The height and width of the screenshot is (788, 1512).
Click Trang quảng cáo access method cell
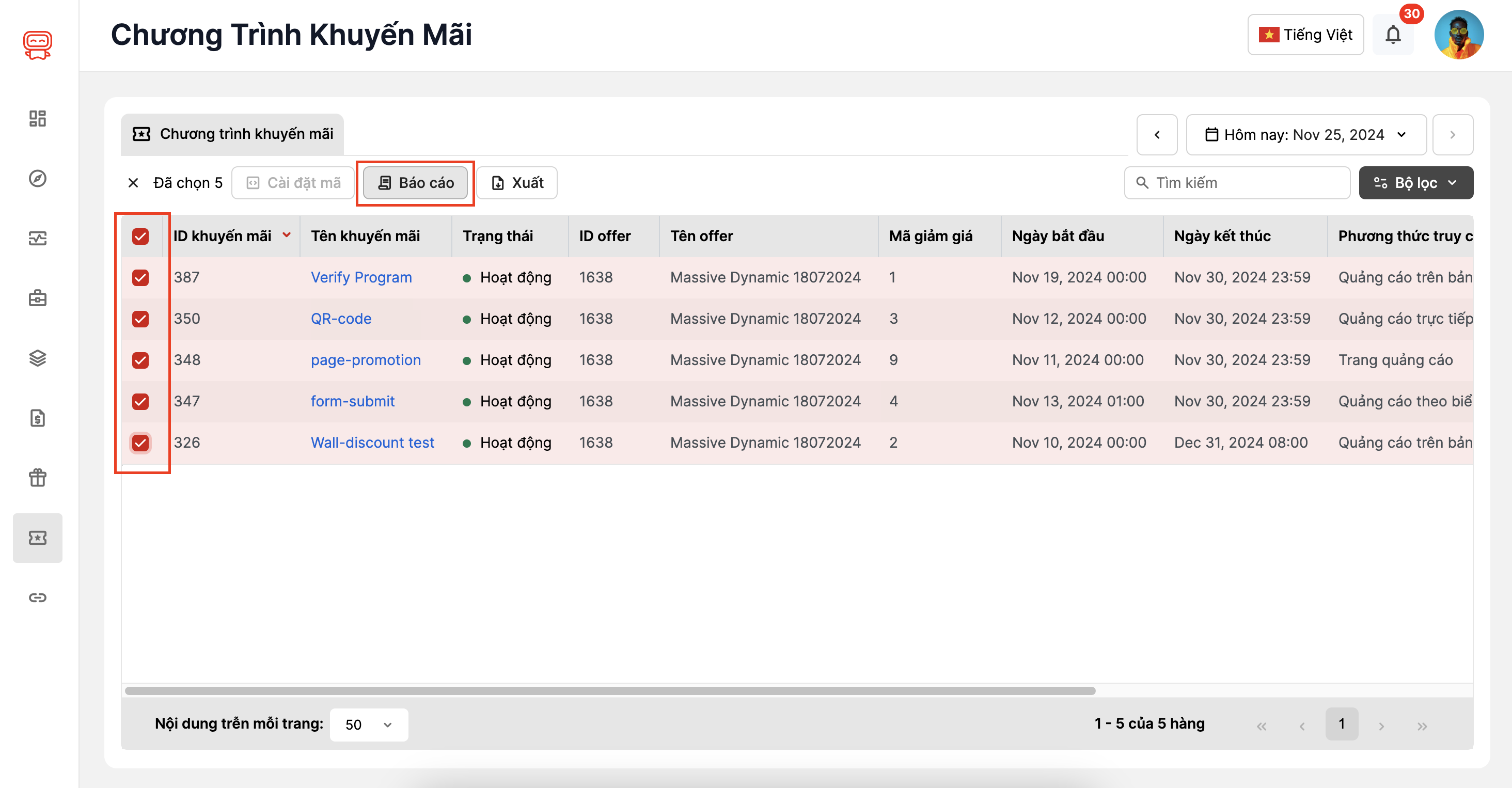1395,360
